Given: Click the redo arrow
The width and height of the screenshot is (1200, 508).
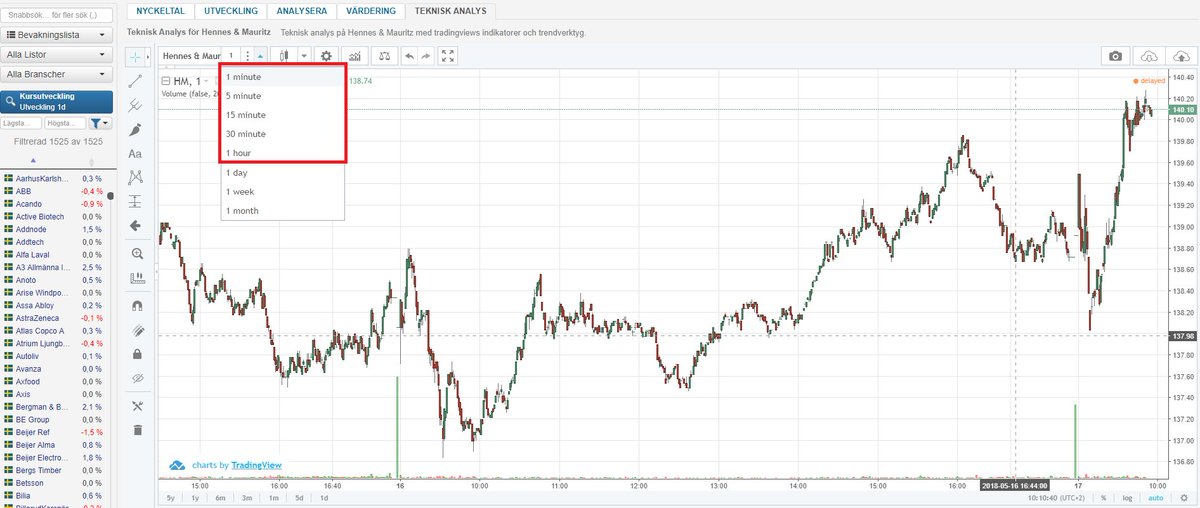Looking at the screenshot, I should pos(425,56).
